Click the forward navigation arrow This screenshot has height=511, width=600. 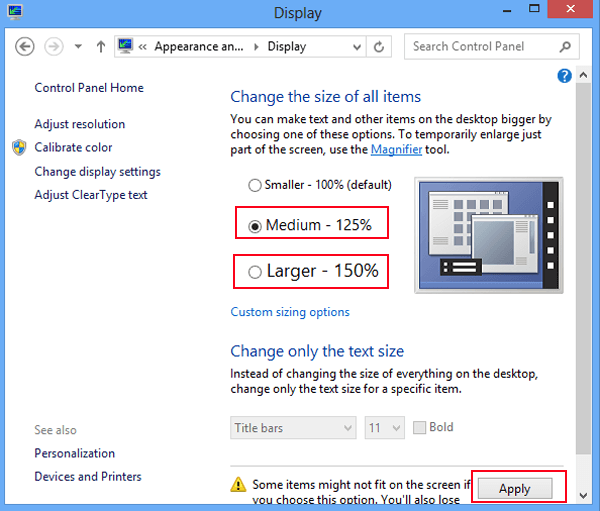coord(54,47)
